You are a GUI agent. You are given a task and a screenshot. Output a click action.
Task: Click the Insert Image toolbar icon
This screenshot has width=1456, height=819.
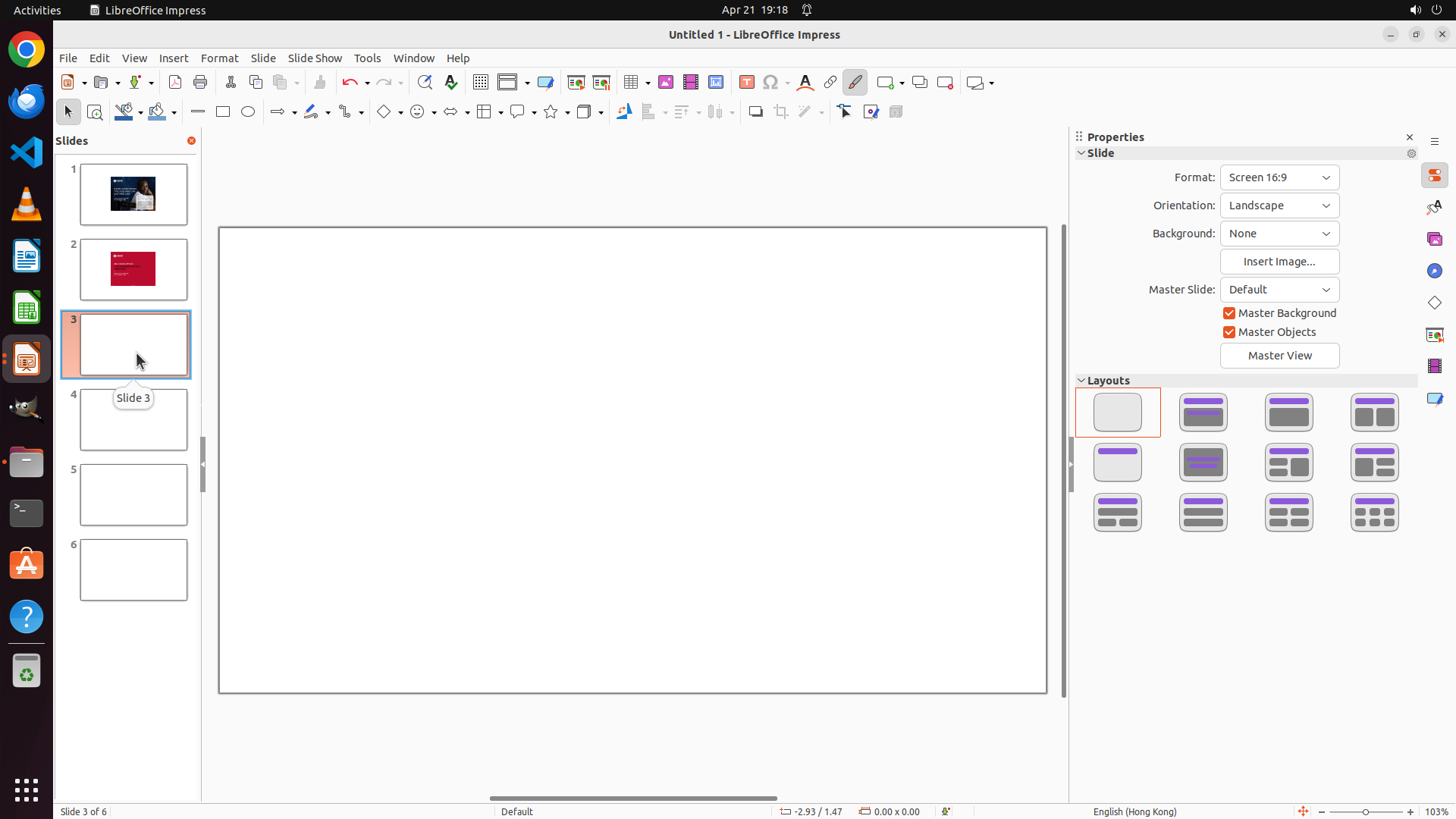tap(666, 83)
